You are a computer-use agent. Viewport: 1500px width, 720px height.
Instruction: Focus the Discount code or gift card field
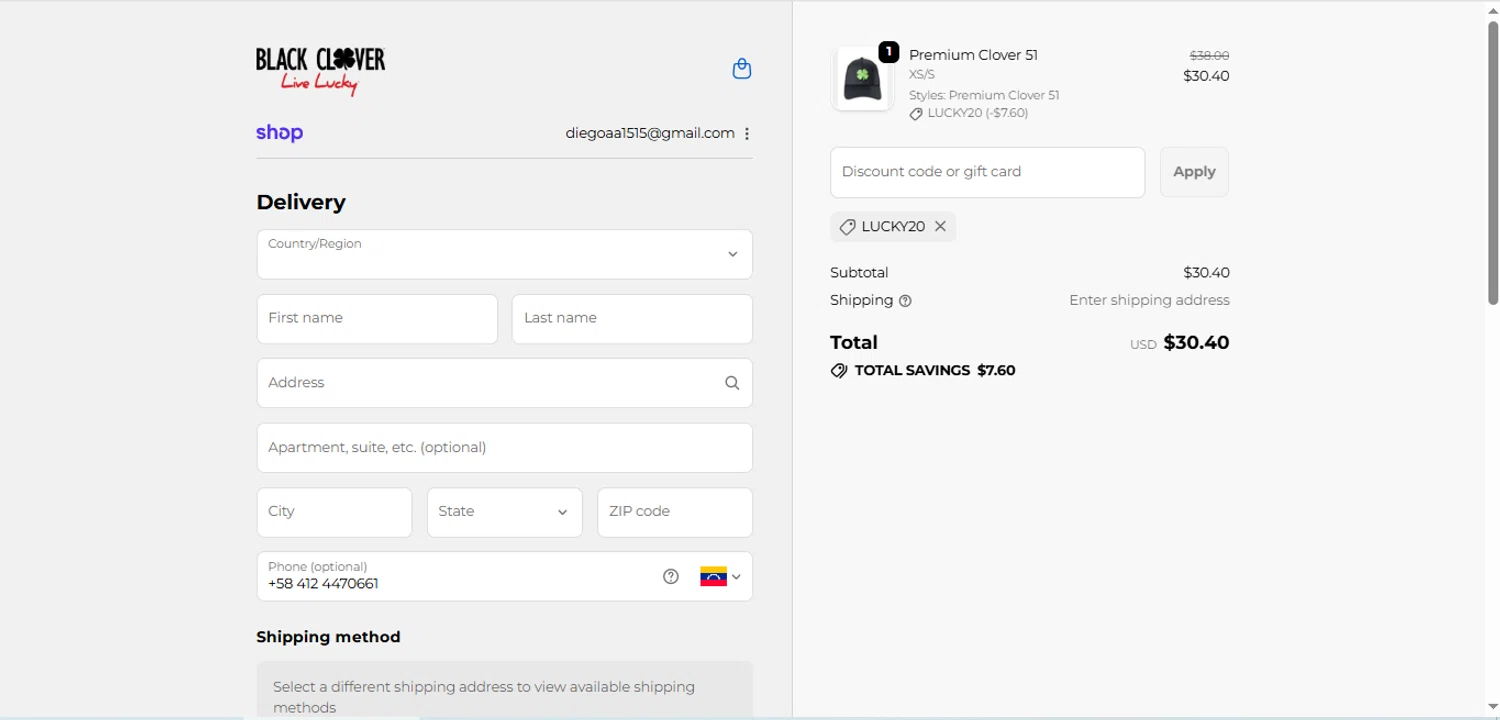987,172
